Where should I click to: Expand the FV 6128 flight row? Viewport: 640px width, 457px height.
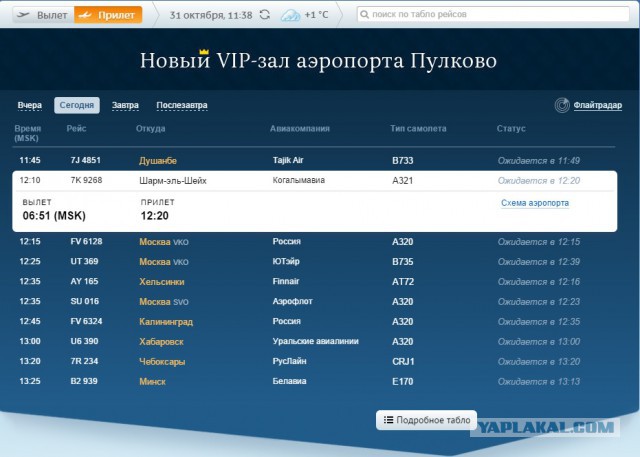[314, 242]
